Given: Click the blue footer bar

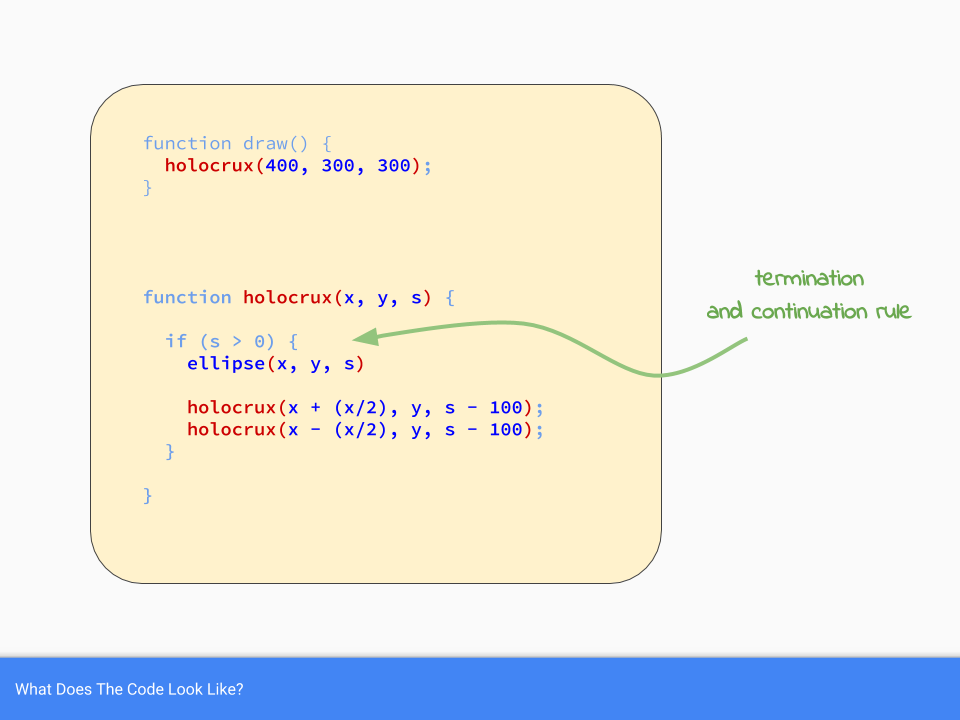Looking at the screenshot, I should 600,690.
